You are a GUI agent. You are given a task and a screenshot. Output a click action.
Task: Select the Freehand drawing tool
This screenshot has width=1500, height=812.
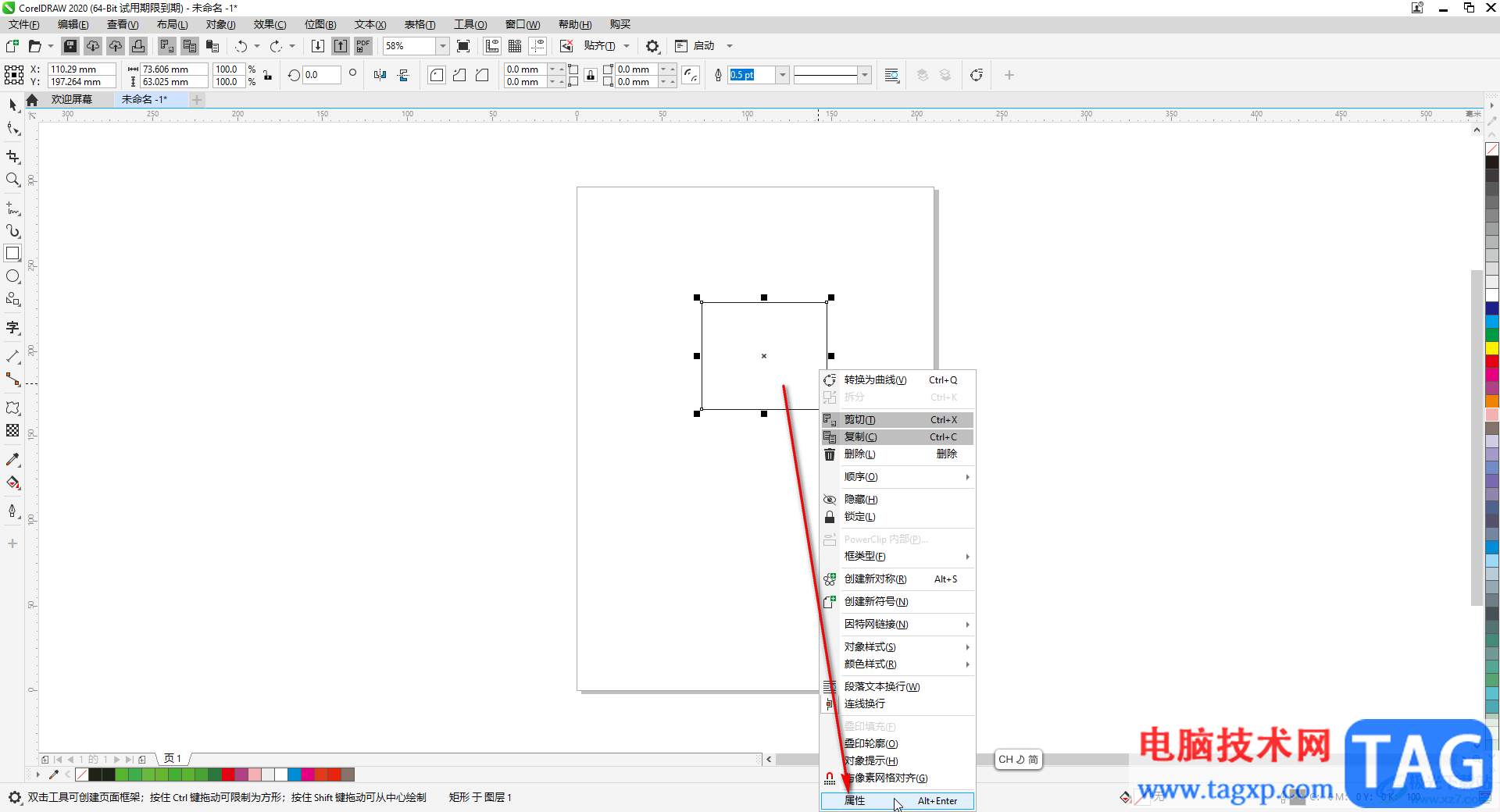point(12,208)
